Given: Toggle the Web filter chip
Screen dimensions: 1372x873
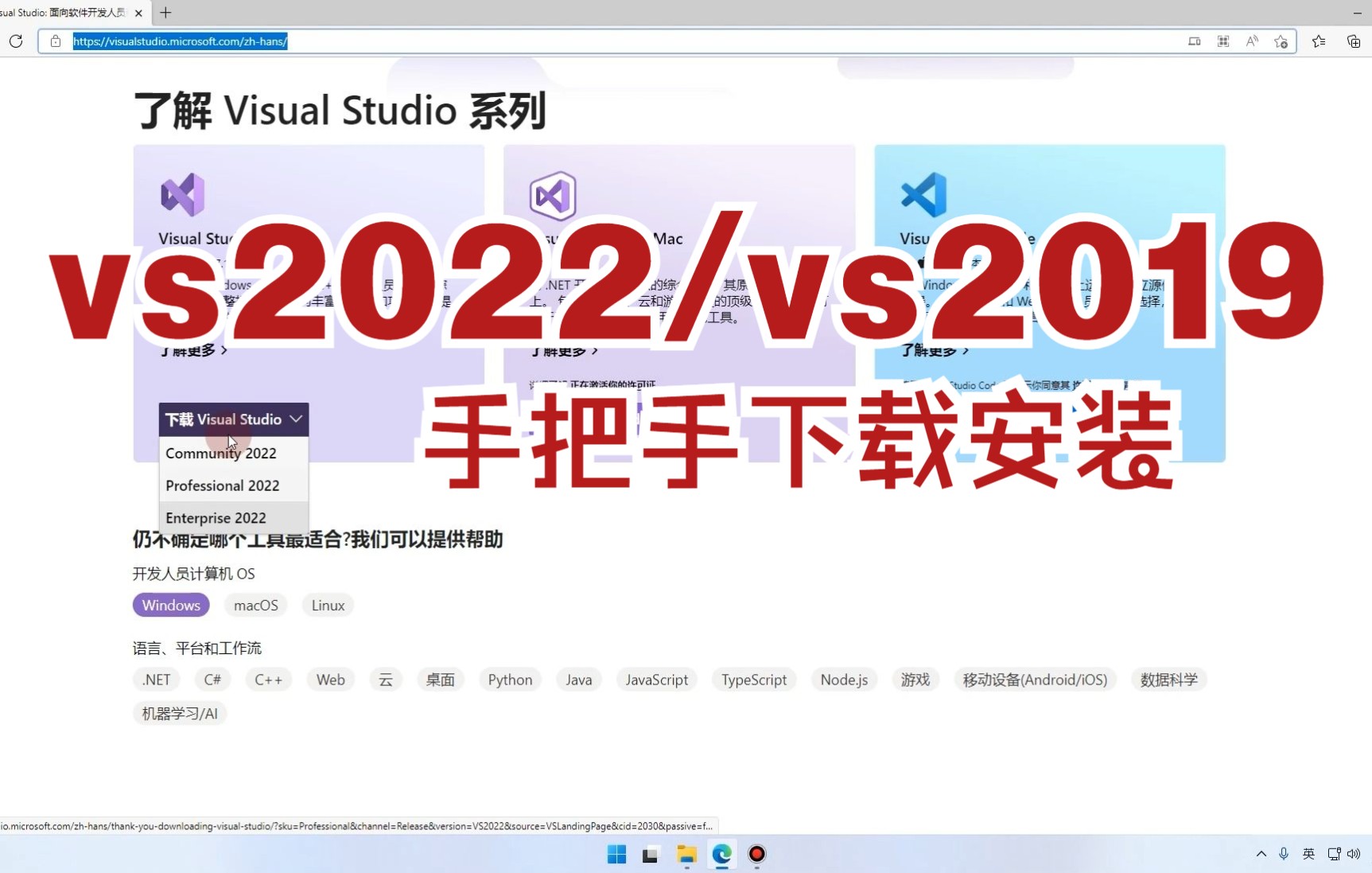Looking at the screenshot, I should [331, 680].
